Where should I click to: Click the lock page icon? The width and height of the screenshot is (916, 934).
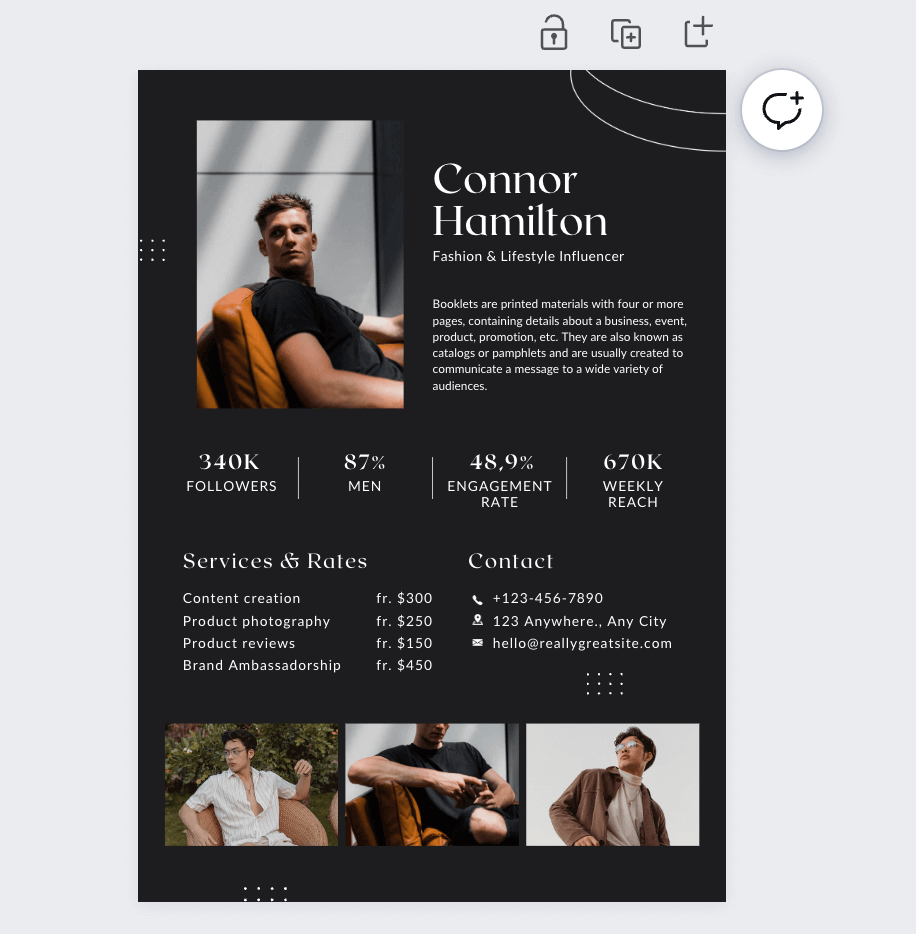[553, 32]
